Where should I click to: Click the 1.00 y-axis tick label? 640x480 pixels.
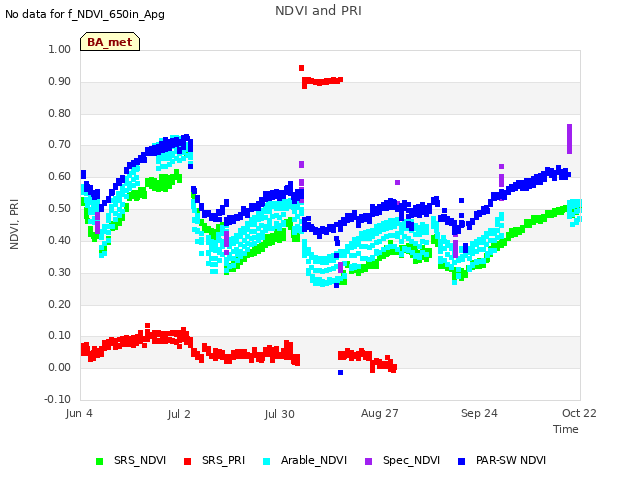(x=60, y=49)
